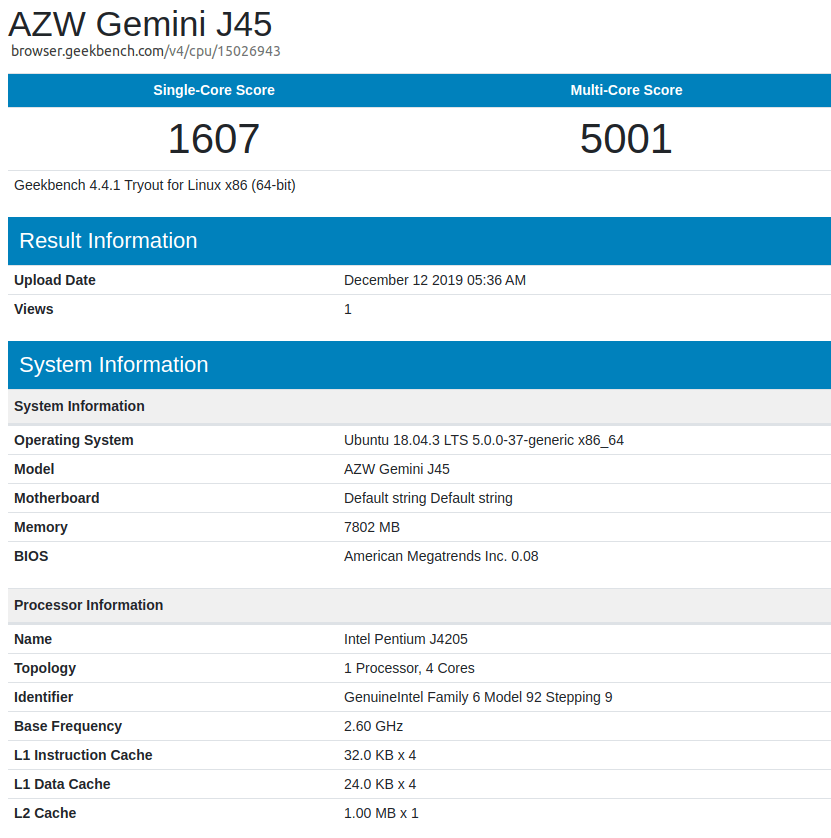
Task: Select the 32.0 KB x 4 value
Action: pyautogui.click(x=379, y=755)
